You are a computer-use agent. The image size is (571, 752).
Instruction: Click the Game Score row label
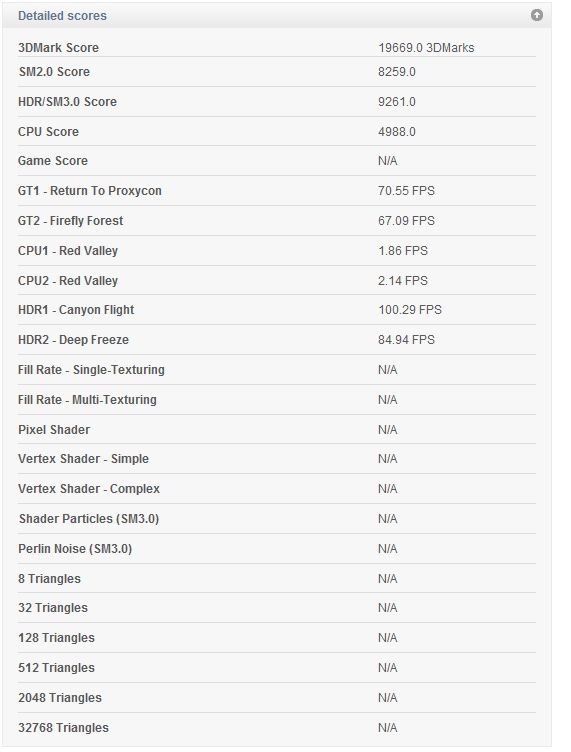53,161
